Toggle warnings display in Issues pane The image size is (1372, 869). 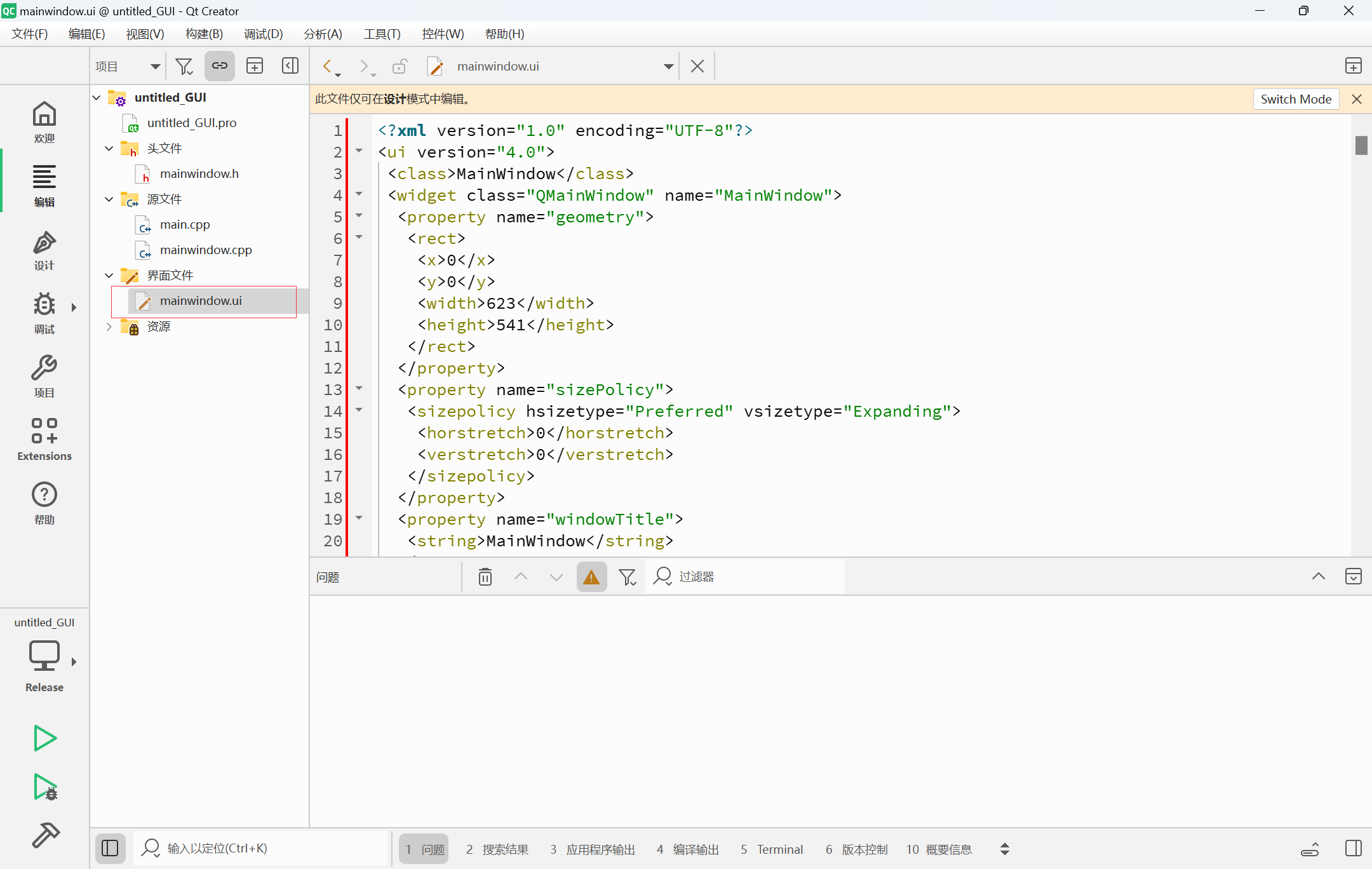tap(591, 577)
